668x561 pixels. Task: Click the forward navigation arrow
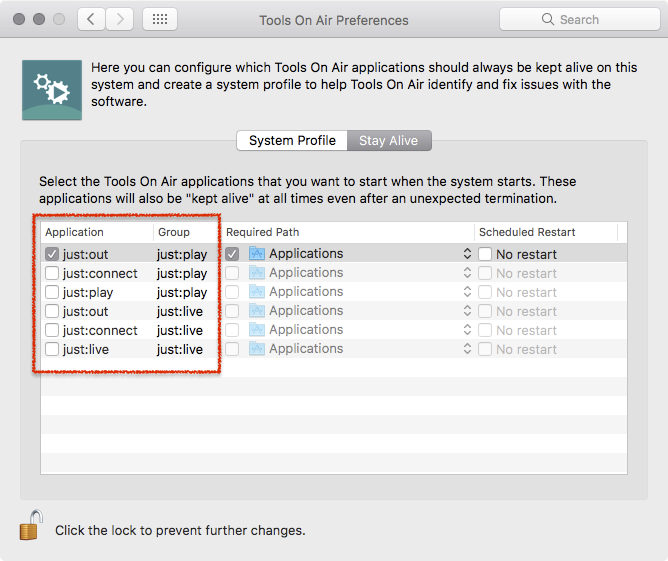120,19
